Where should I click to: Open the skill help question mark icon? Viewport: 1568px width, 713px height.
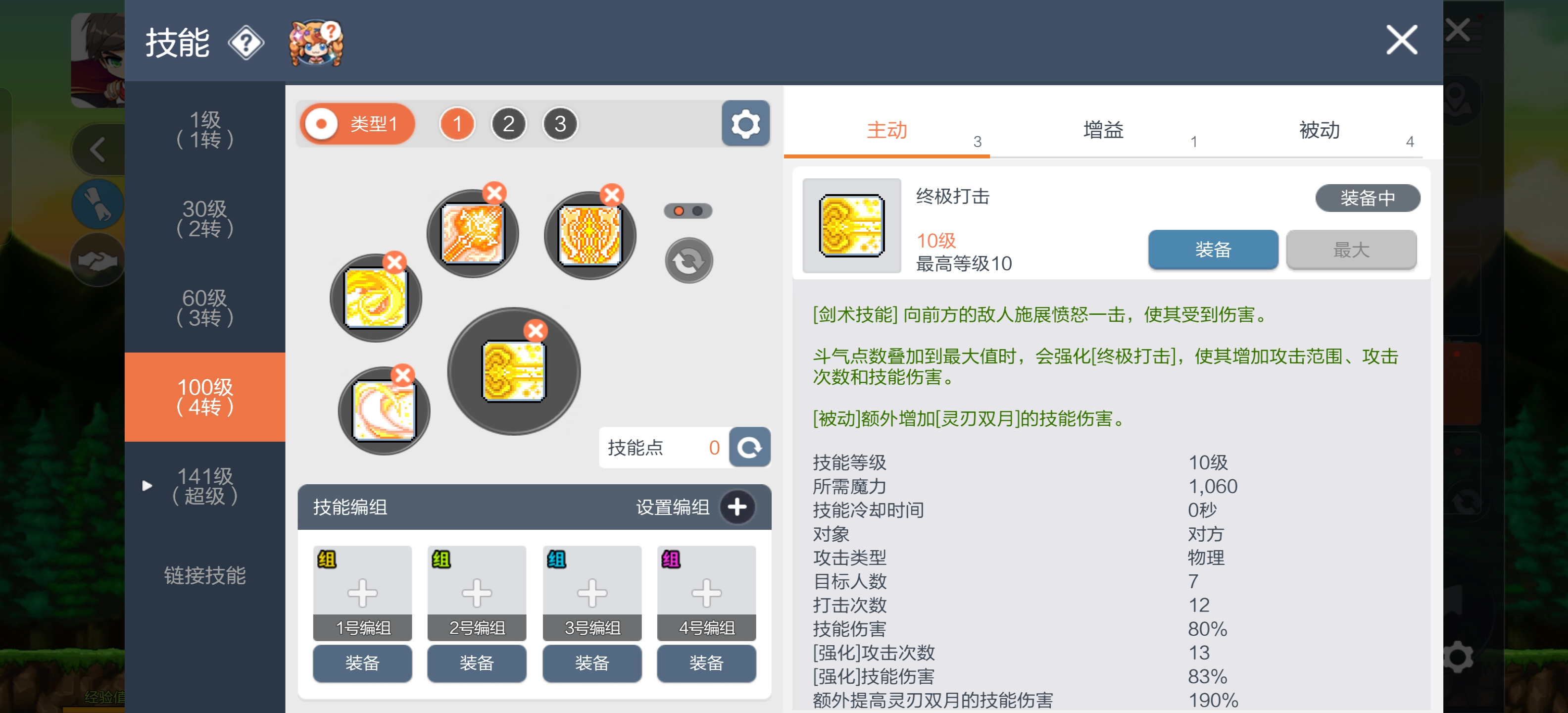246,43
